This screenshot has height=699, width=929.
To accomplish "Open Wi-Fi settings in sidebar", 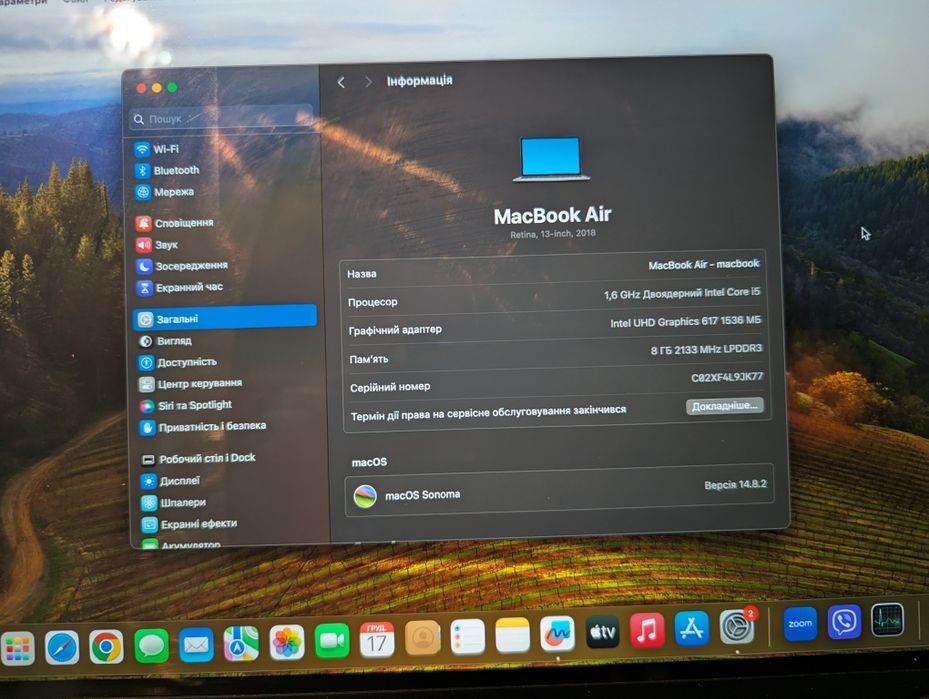I will tap(157, 149).
